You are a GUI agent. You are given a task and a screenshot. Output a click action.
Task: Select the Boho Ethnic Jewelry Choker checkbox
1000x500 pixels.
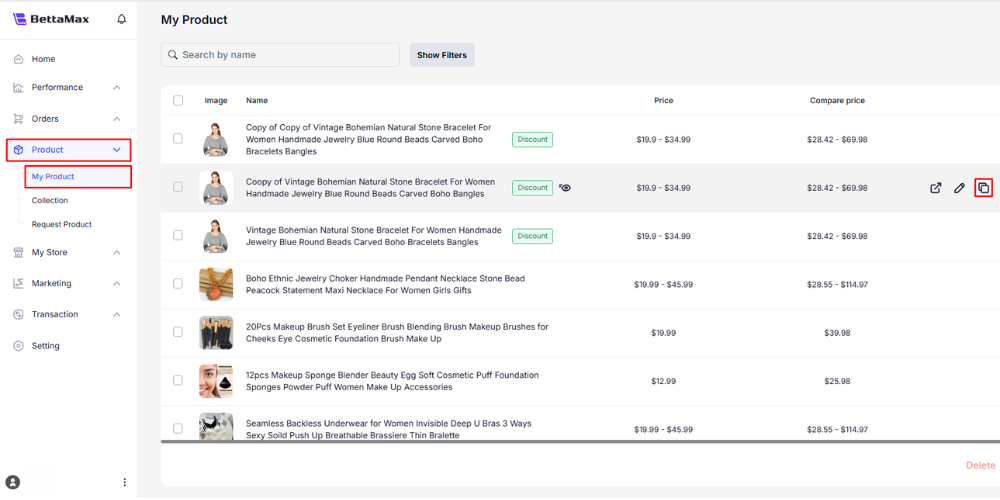pyautogui.click(x=178, y=284)
